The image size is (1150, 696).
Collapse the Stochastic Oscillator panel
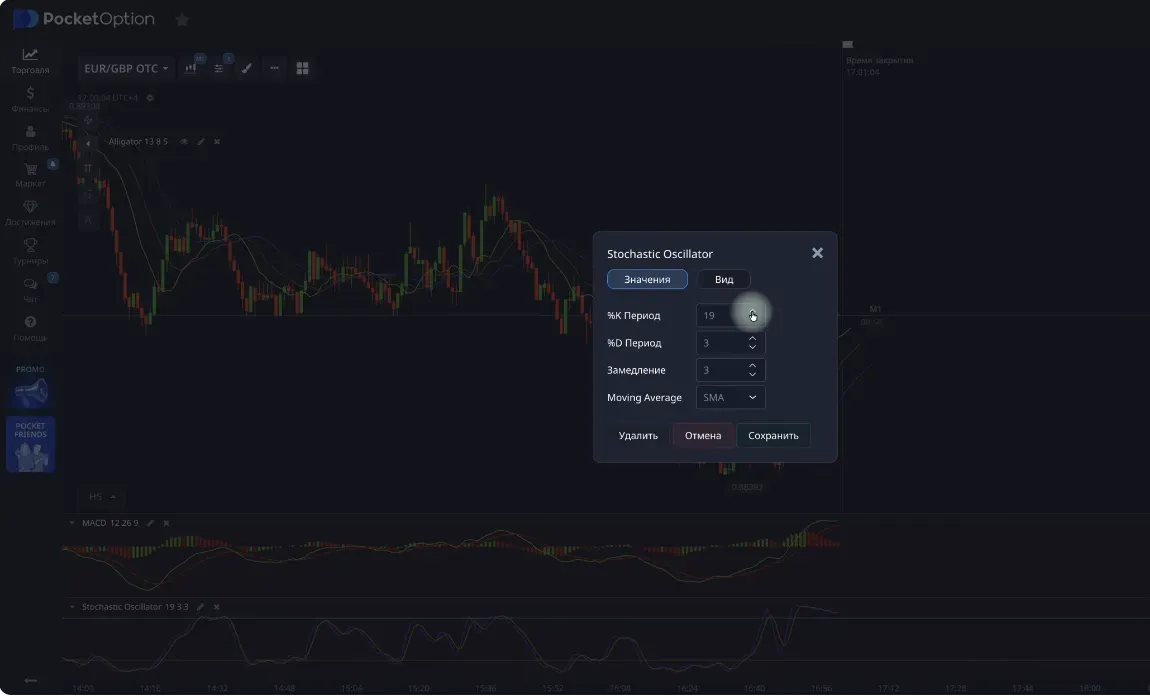pos(70,606)
